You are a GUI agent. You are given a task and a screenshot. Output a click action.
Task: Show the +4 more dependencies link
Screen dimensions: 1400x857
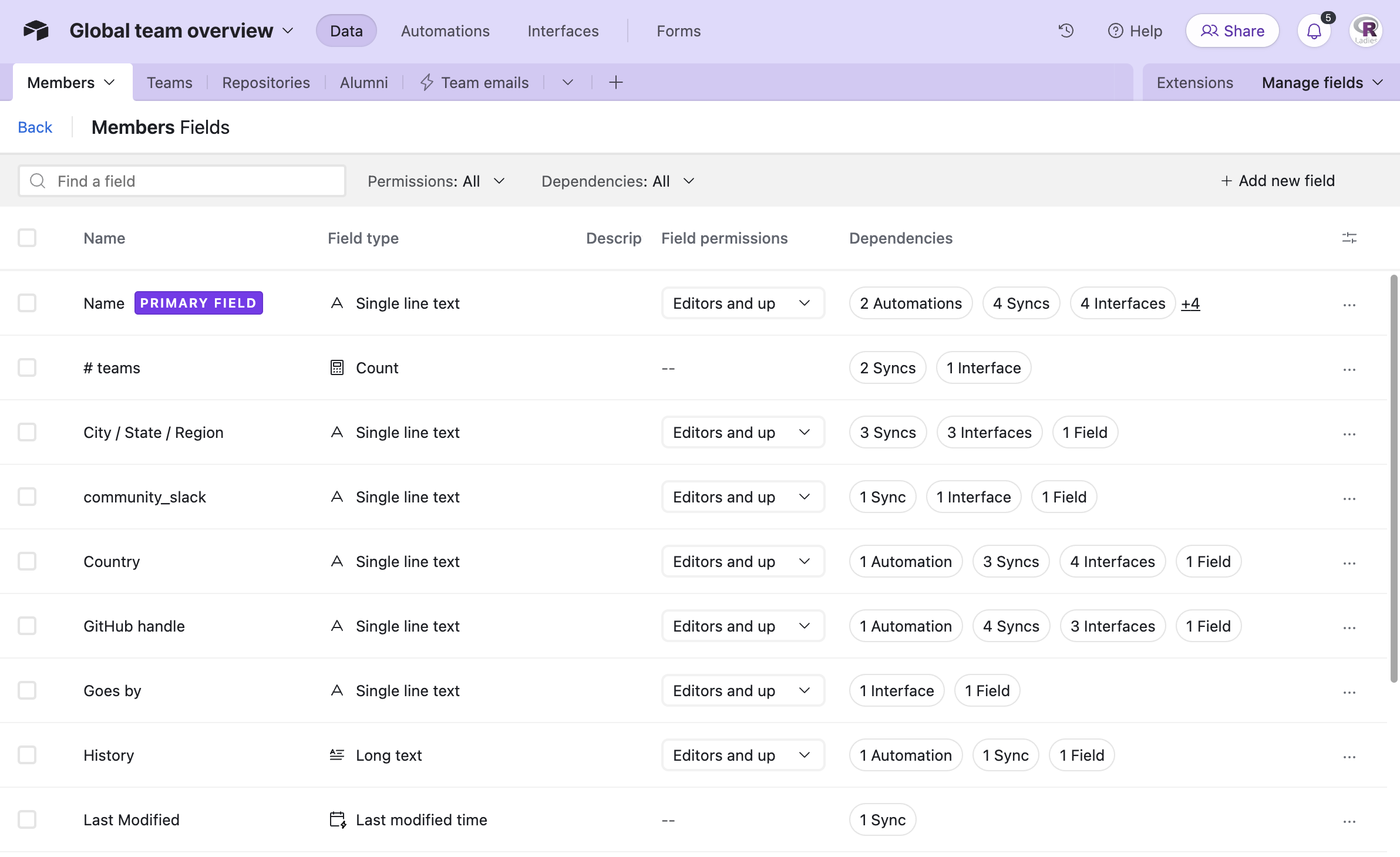[1190, 303]
